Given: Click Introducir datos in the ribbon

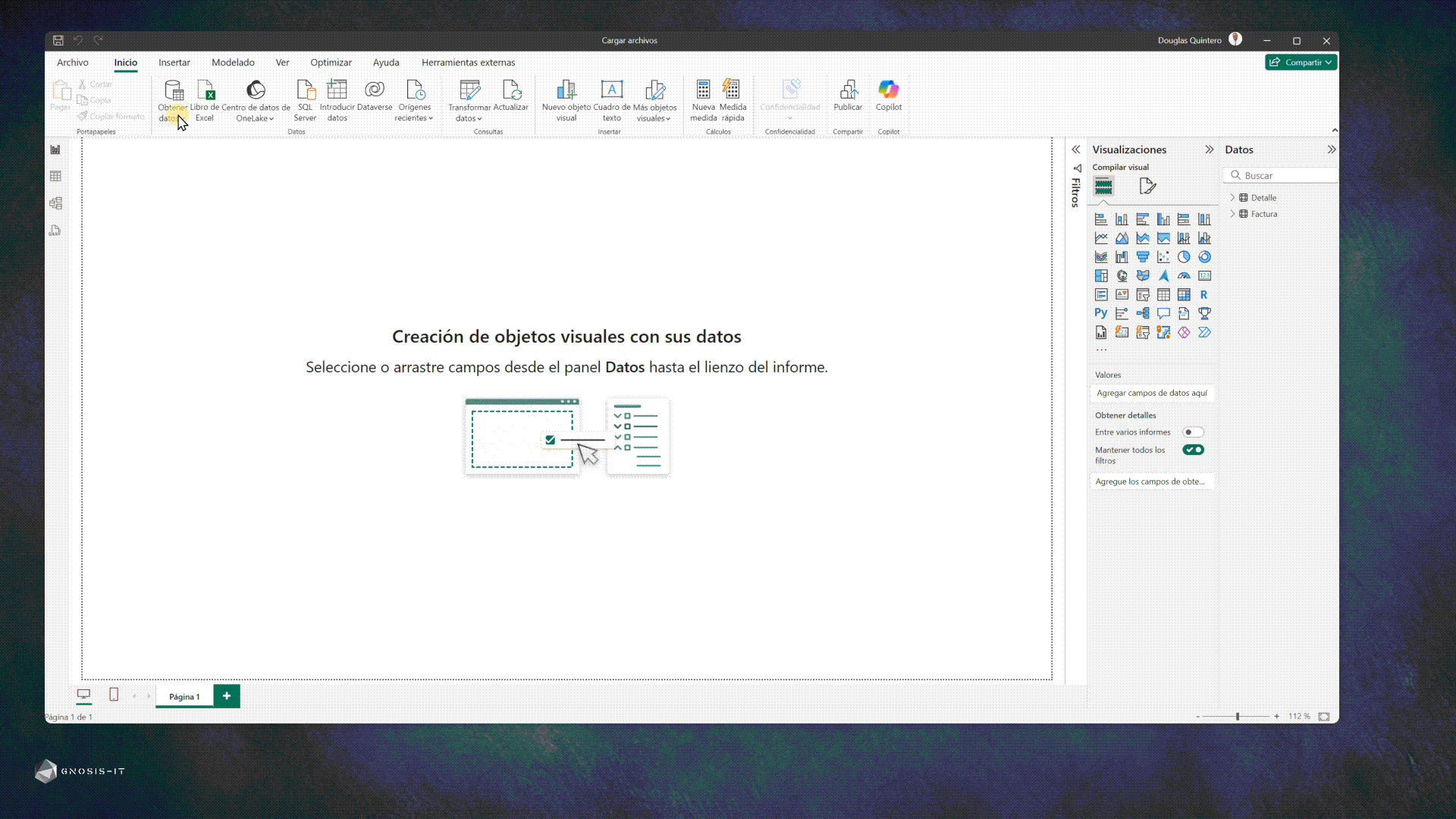Looking at the screenshot, I should click(337, 100).
